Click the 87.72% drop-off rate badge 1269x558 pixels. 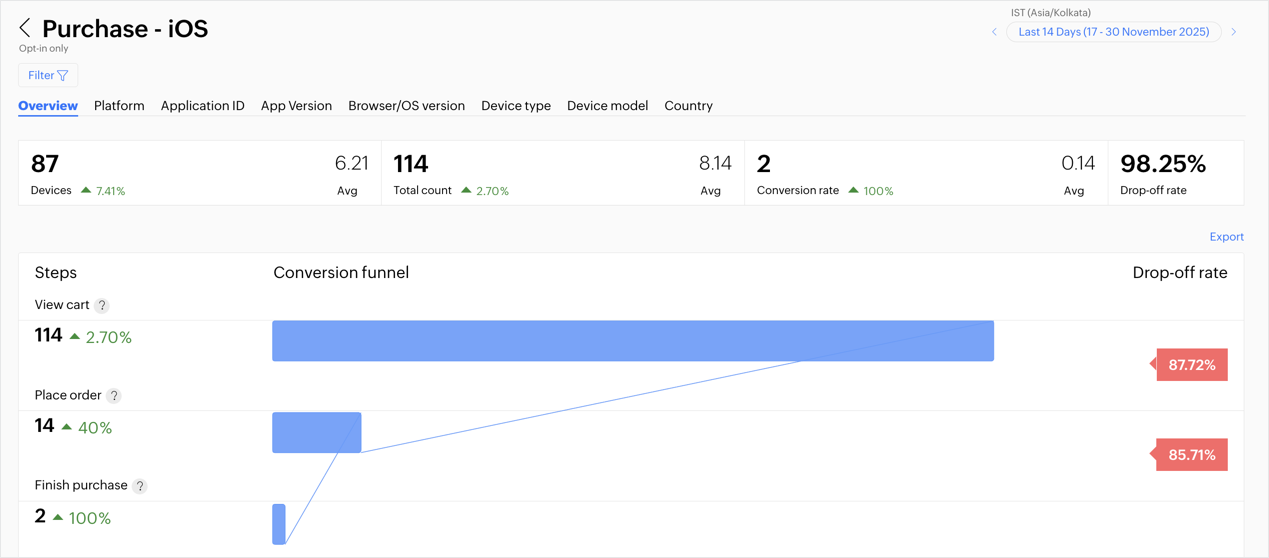[1191, 365]
